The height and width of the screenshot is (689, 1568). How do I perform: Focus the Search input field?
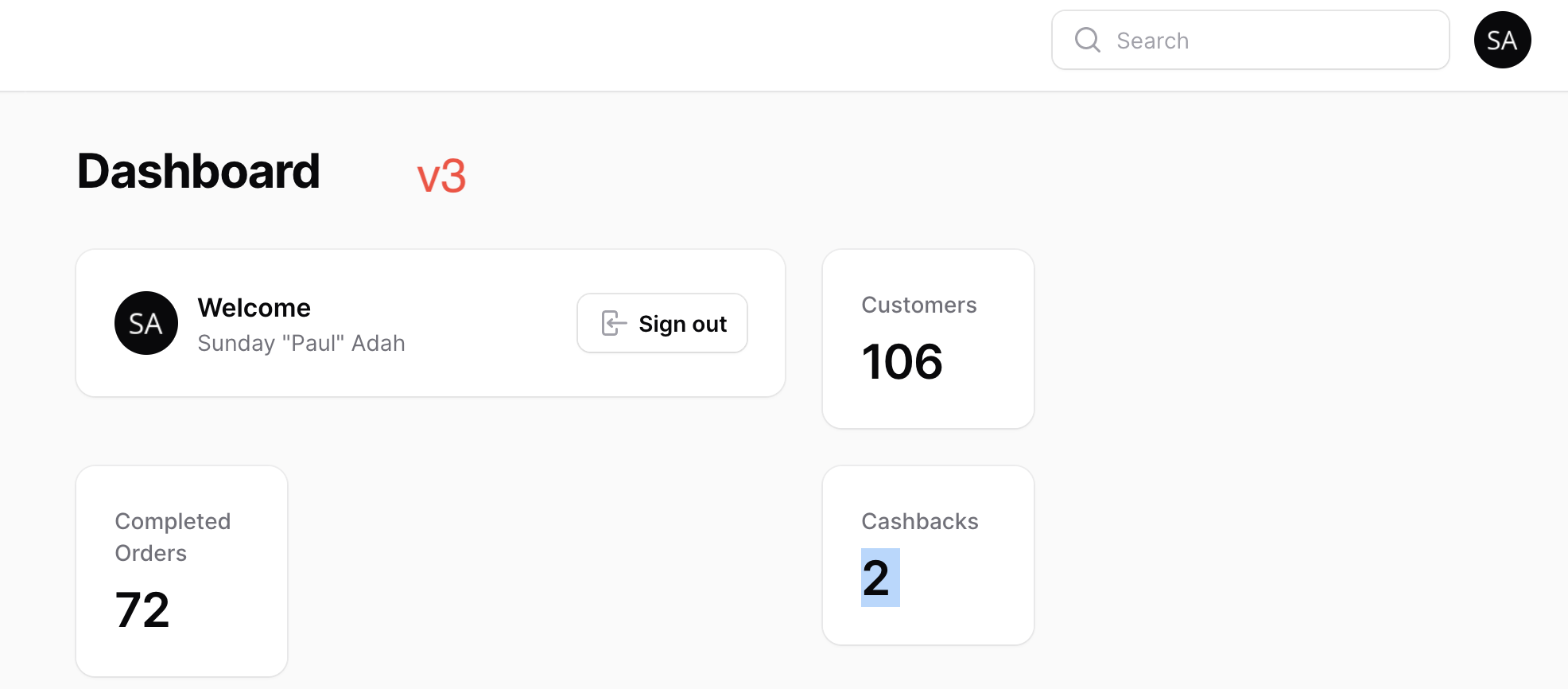click(x=1250, y=40)
